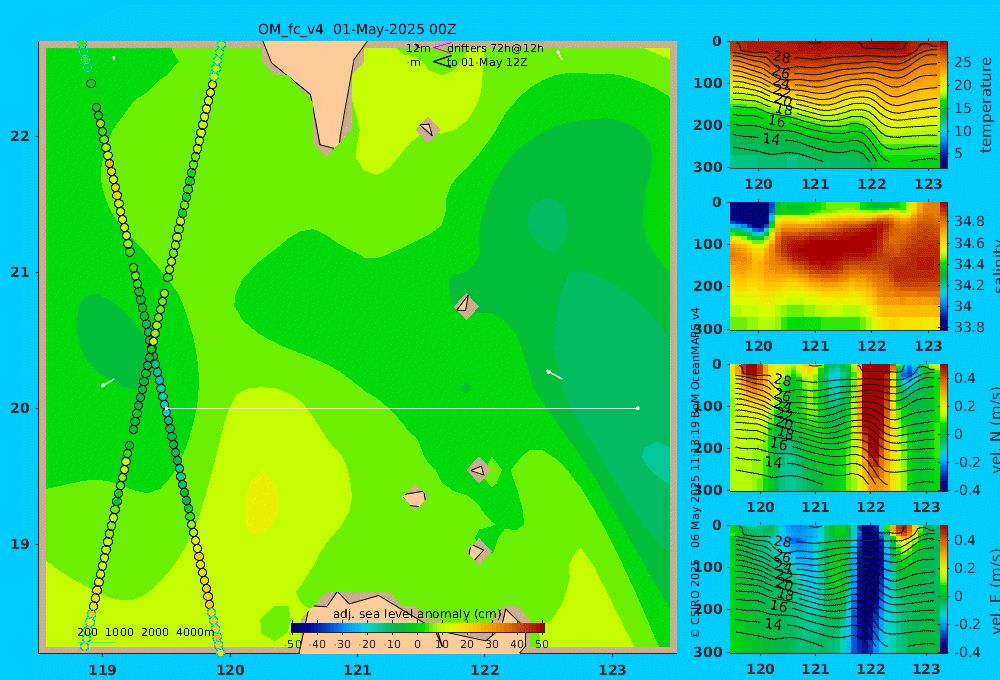
Task: Click the white drifter marker at the map's top-right
Action: [559, 55]
